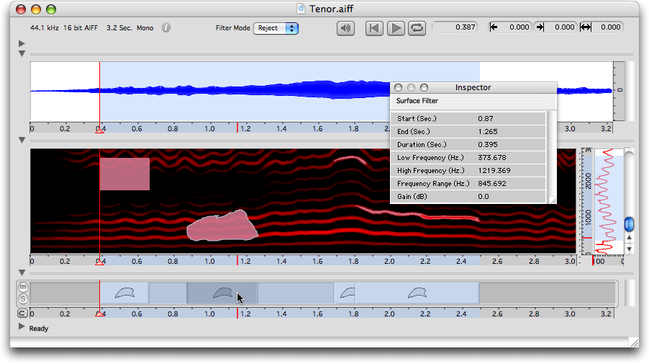This screenshot has width=649, height=364.
Task: Toggle the 'S' solo track button
Action: [23, 299]
